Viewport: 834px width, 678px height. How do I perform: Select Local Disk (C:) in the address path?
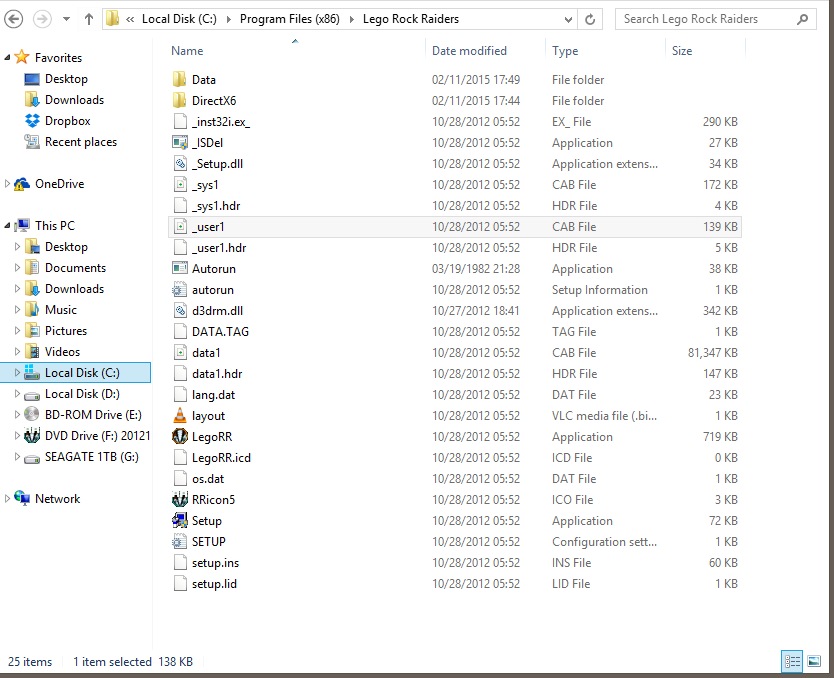[179, 19]
